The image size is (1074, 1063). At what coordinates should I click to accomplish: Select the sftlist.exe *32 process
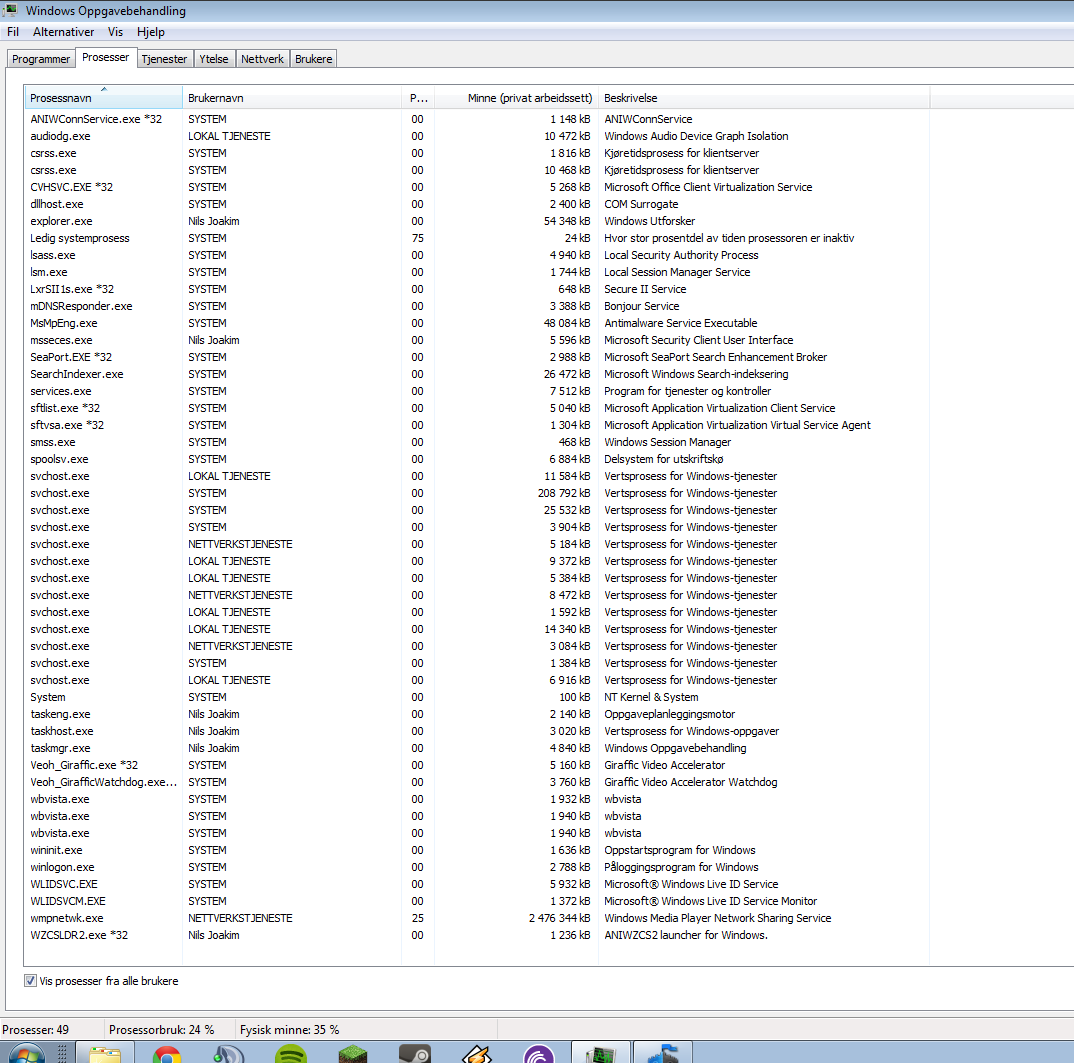click(x=476, y=408)
